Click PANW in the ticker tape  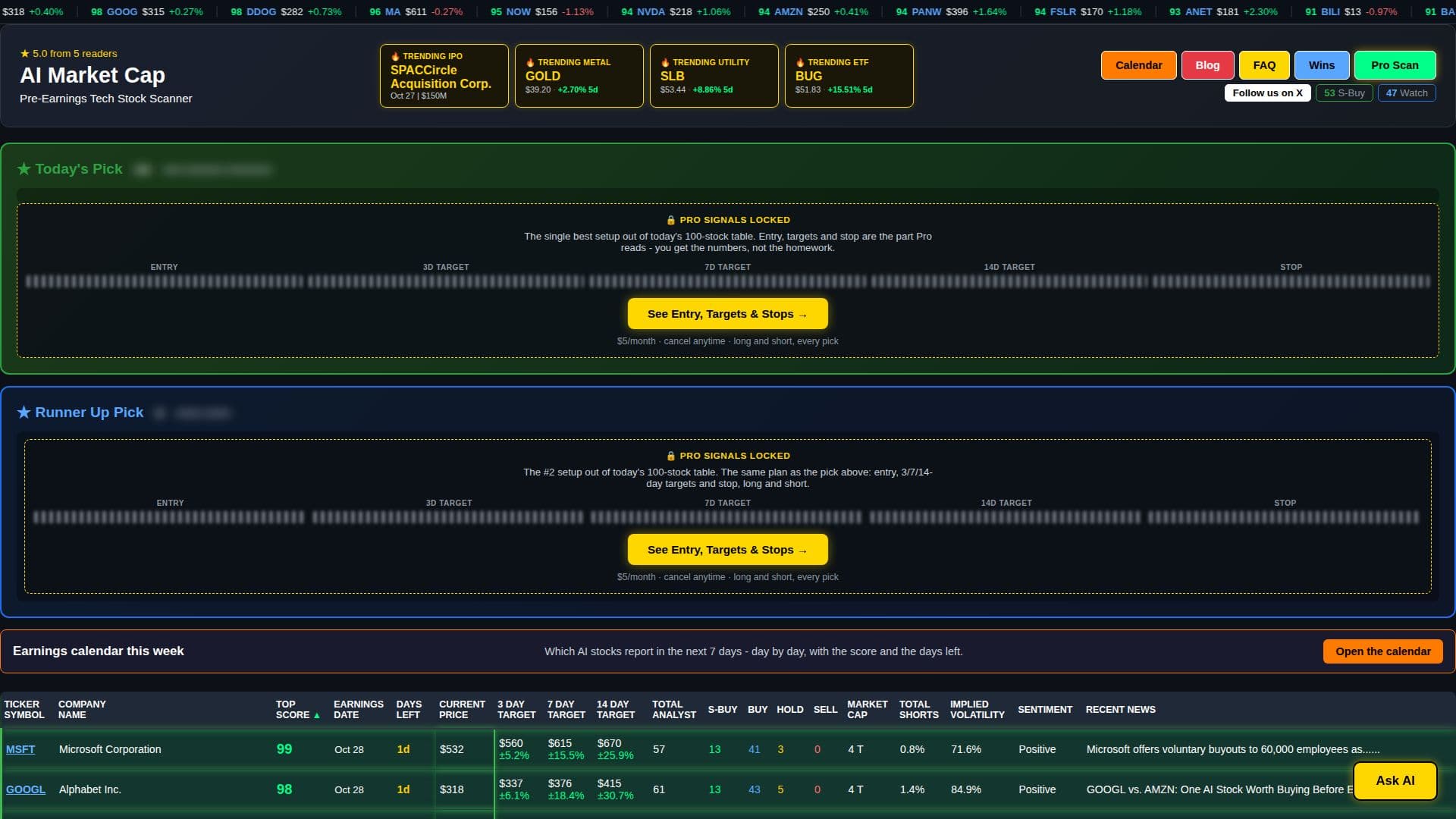[x=926, y=12]
